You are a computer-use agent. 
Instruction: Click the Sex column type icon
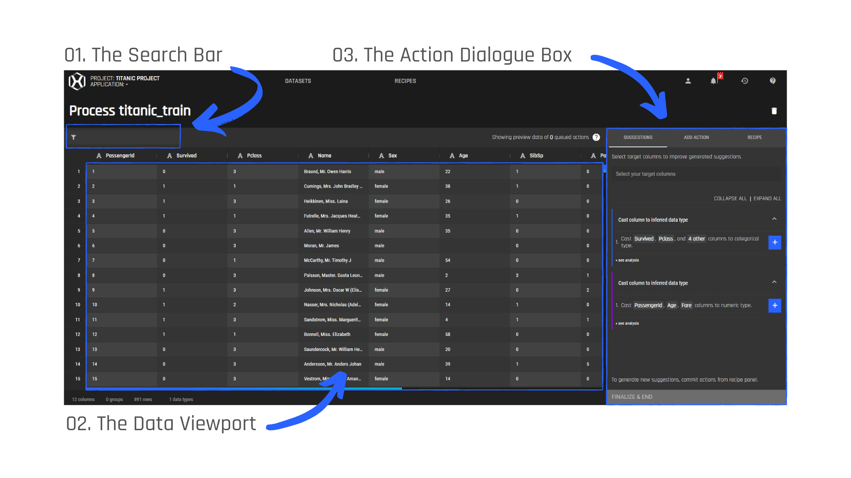(x=381, y=156)
